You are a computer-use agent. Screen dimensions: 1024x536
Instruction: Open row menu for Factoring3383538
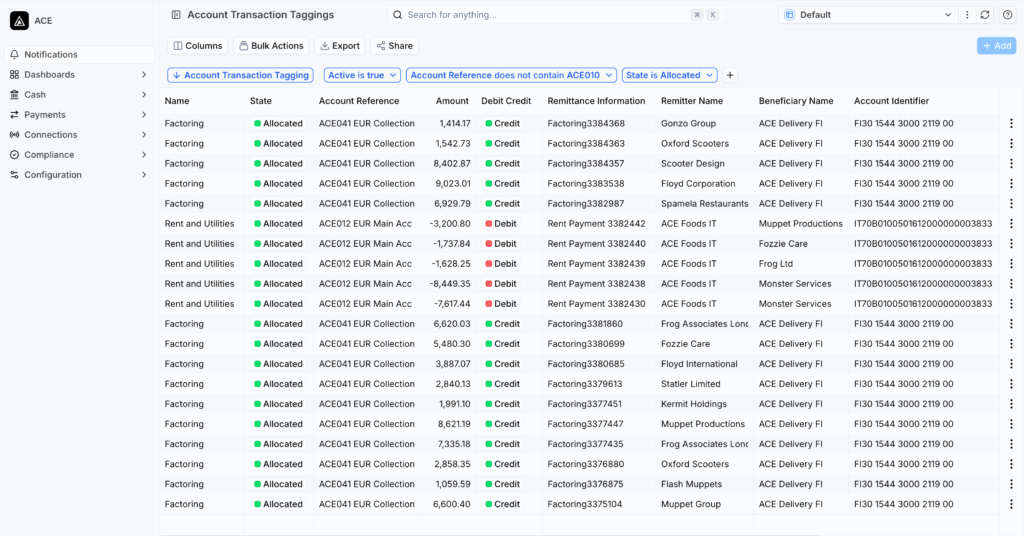tap(1011, 183)
